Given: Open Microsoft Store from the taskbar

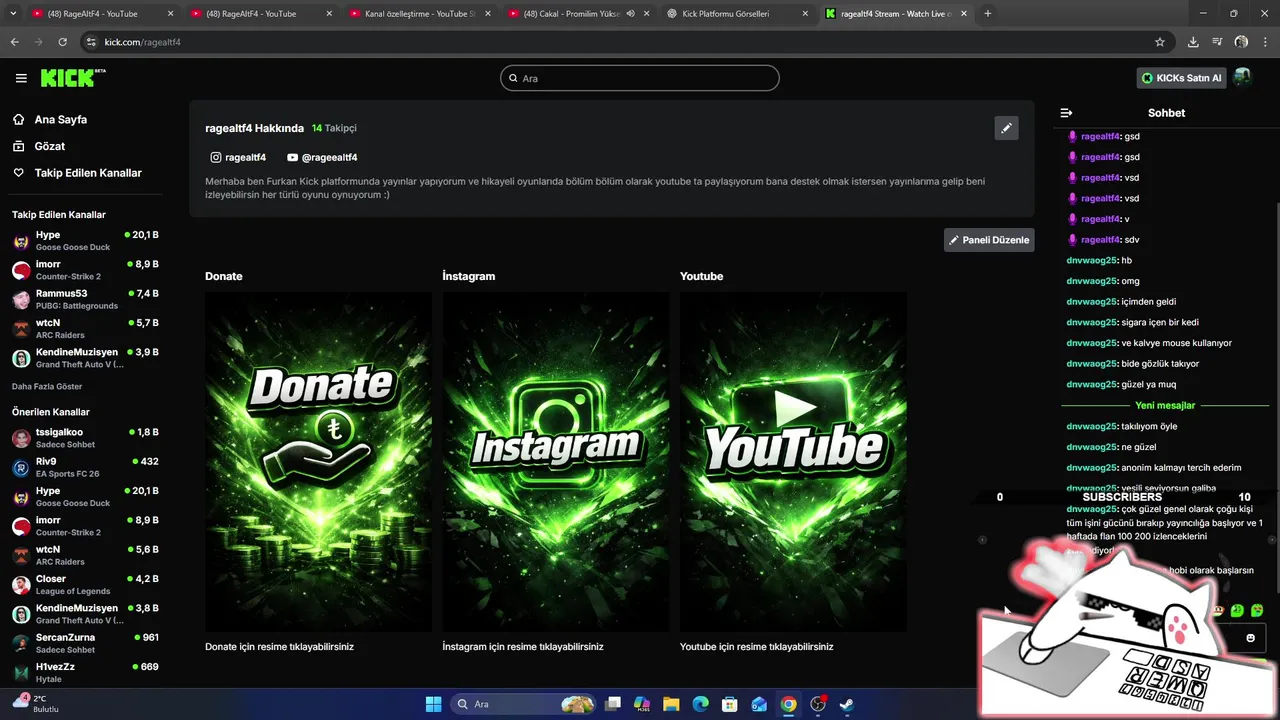Looking at the screenshot, I should pos(730,704).
